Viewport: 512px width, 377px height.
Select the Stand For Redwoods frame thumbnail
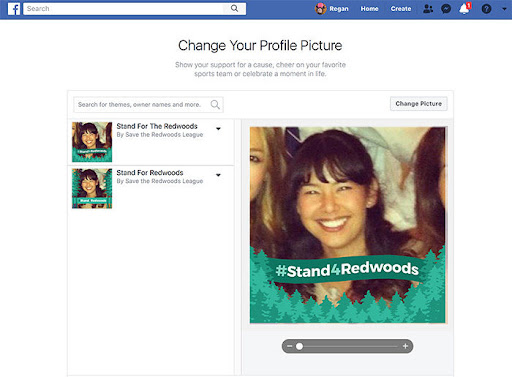(x=92, y=188)
